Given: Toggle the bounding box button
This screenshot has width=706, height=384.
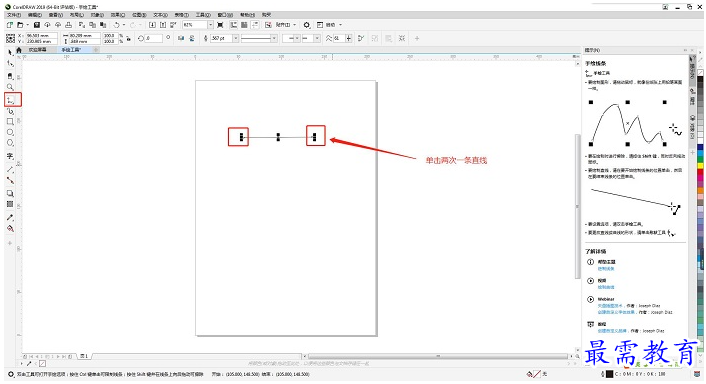Looking at the screenshot, I should point(402,38).
